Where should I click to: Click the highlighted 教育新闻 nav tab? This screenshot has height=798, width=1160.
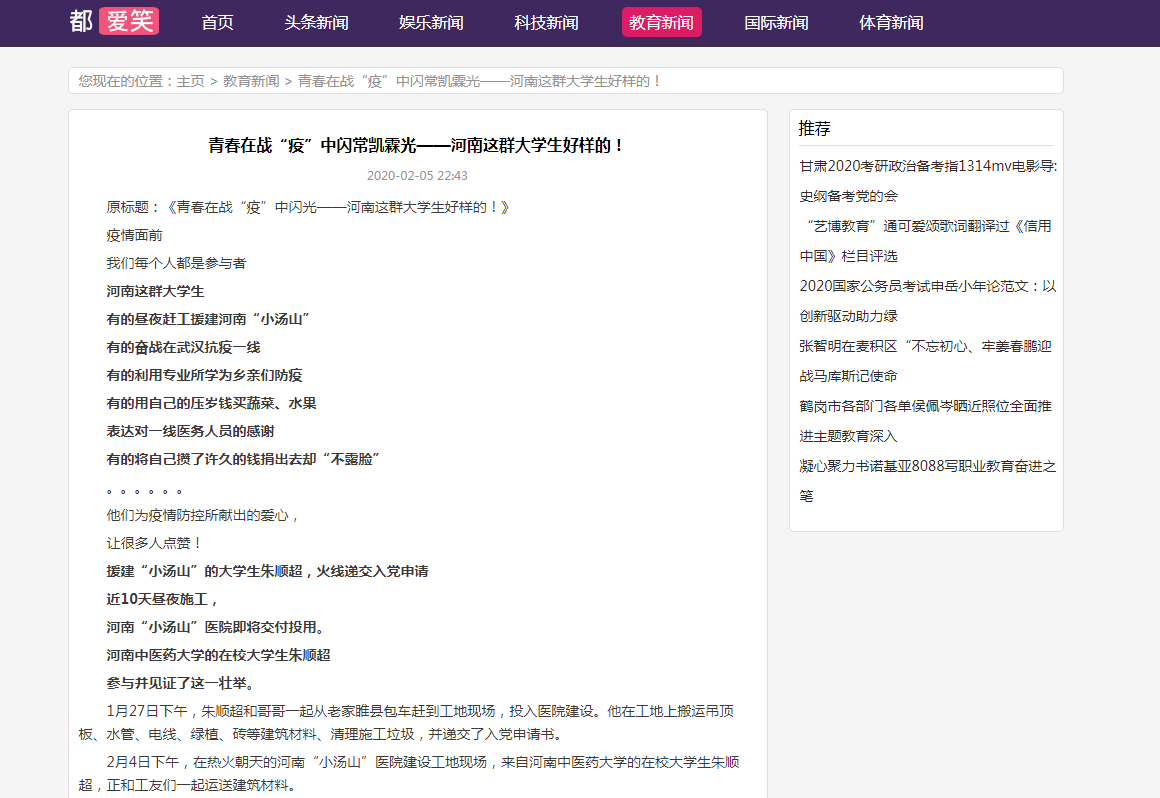point(661,23)
